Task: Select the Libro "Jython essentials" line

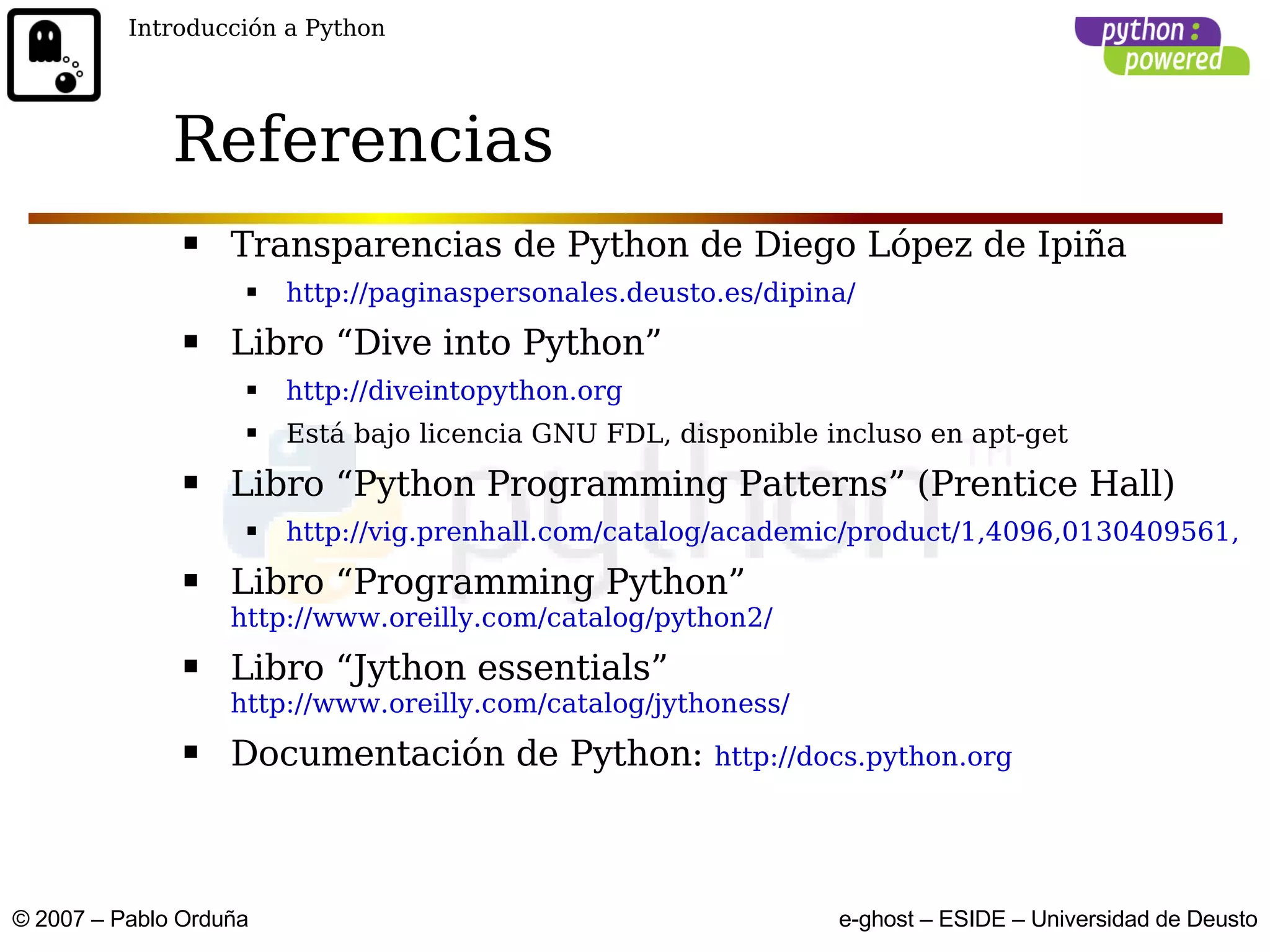Action: pyautogui.click(x=449, y=668)
